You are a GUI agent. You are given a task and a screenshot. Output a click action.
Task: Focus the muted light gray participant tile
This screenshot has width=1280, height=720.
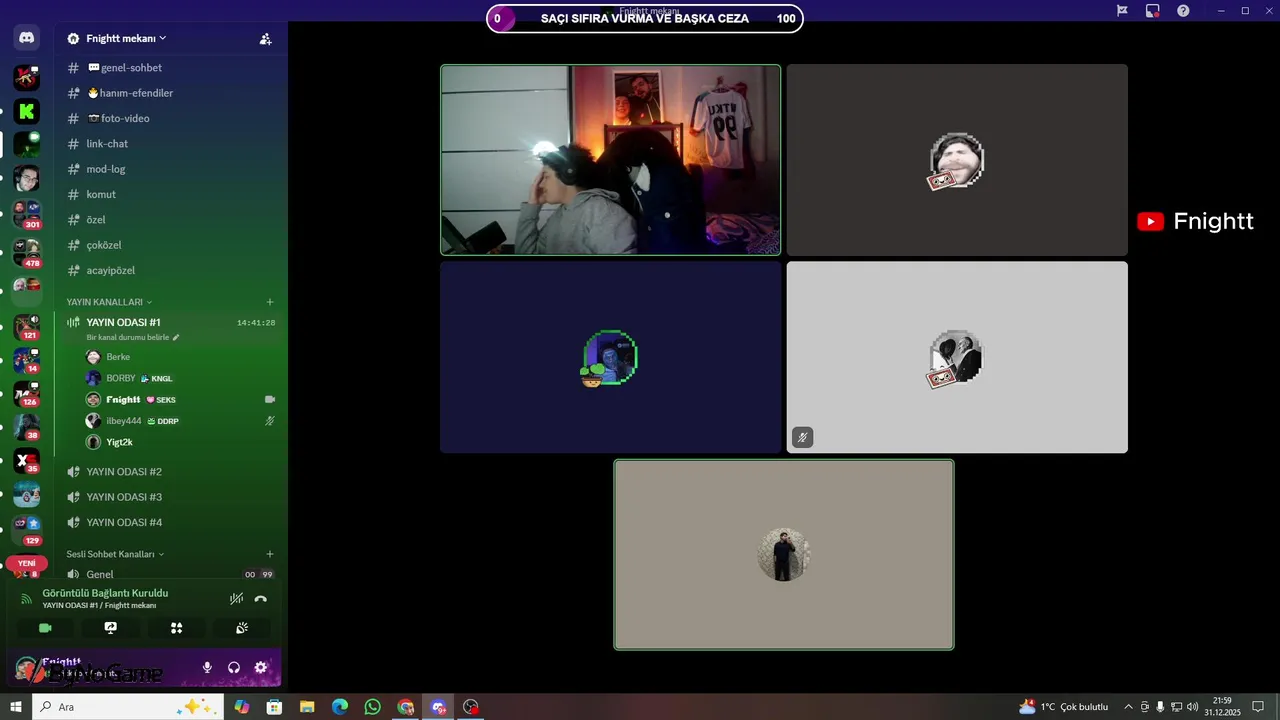click(x=957, y=357)
